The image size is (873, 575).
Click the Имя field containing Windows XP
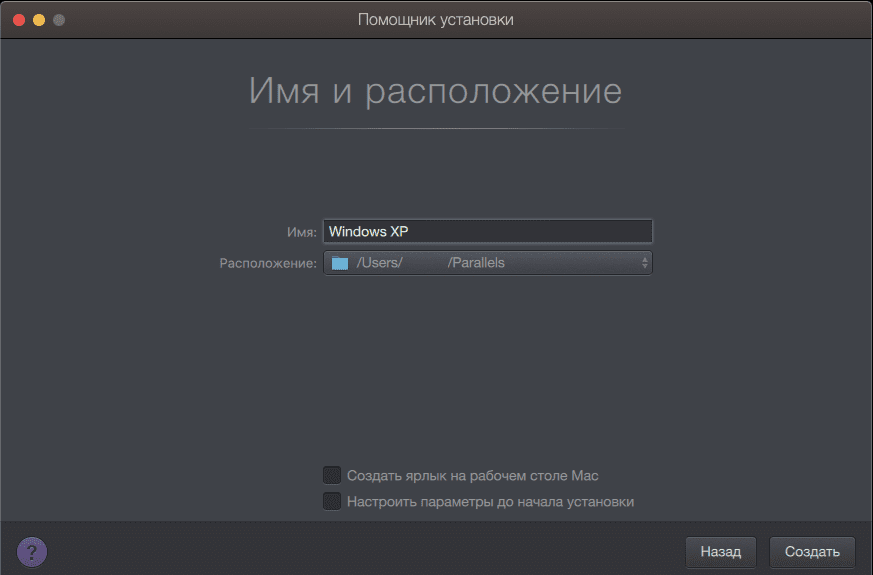[x=488, y=231]
